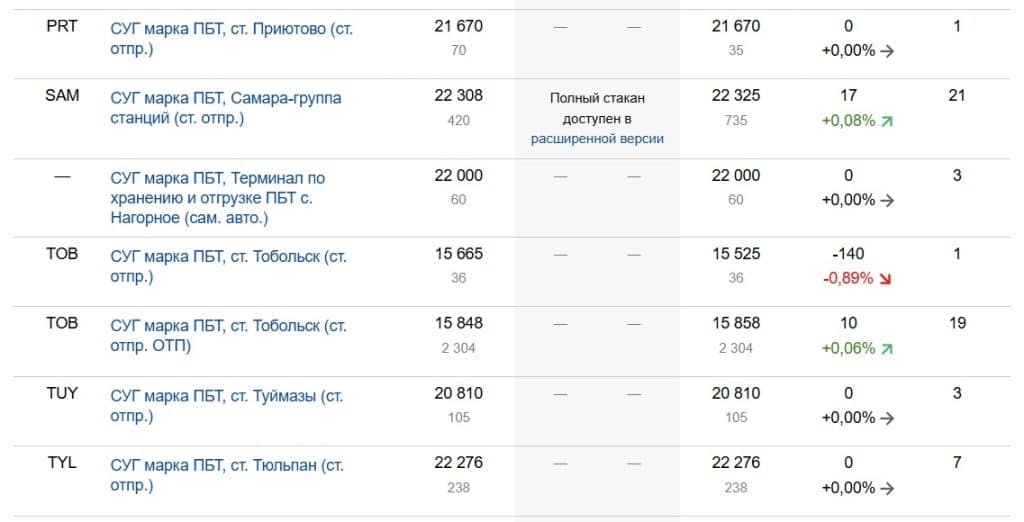
Task: Click the 15 525 price in the Тобольск row
Action: [x=735, y=254]
